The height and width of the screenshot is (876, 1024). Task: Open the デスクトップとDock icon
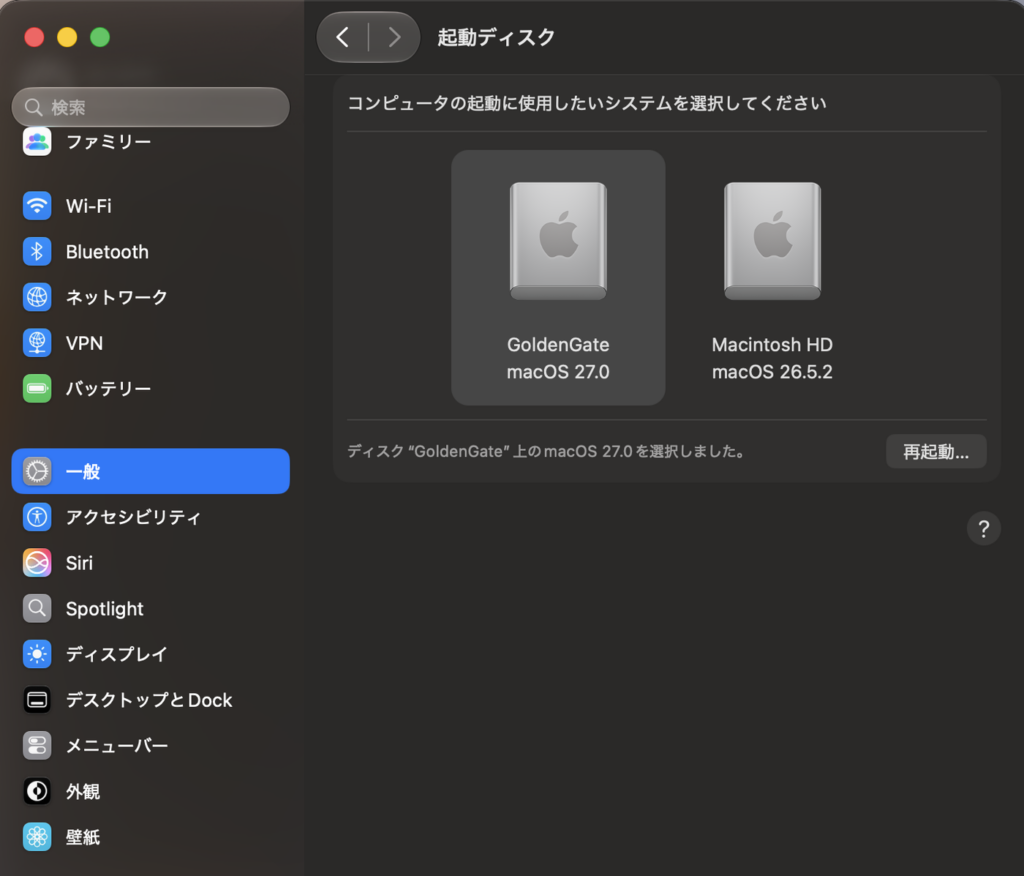point(37,700)
